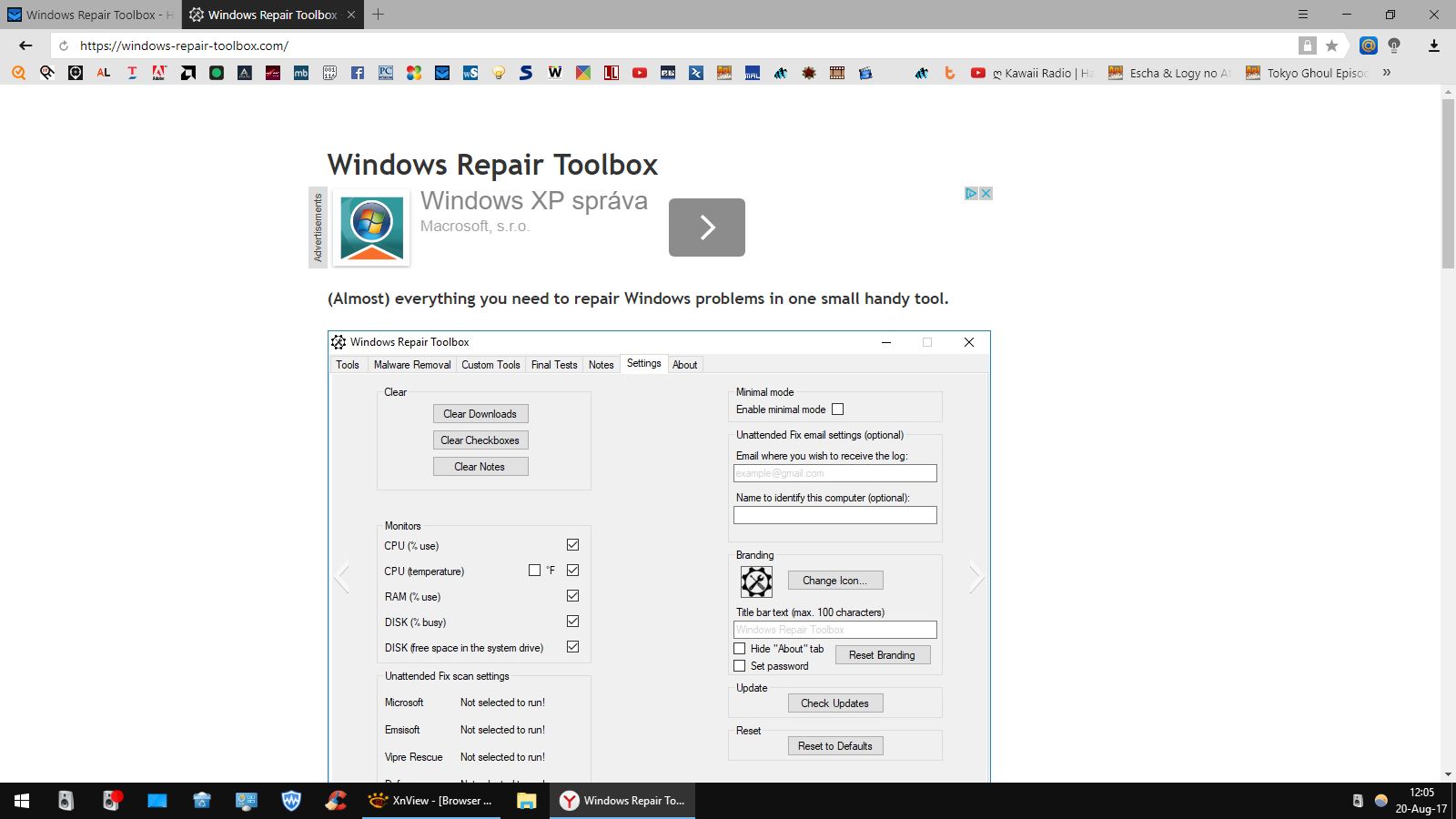
Task: Go back using the browser back arrow
Action: tap(25, 45)
